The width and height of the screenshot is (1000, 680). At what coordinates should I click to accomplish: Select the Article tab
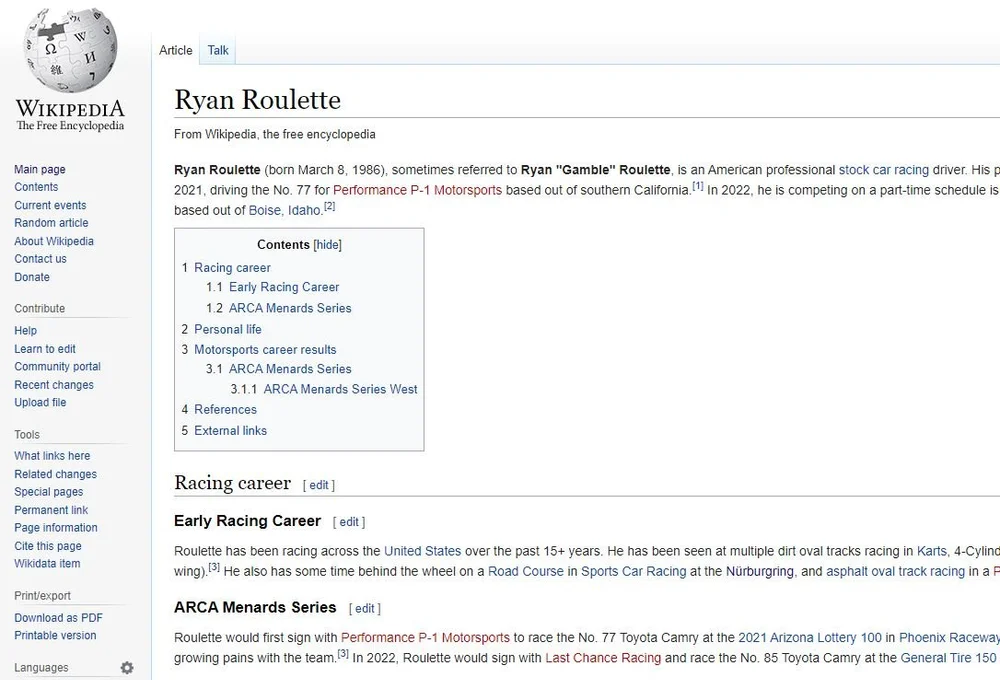(x=175, y=49)
